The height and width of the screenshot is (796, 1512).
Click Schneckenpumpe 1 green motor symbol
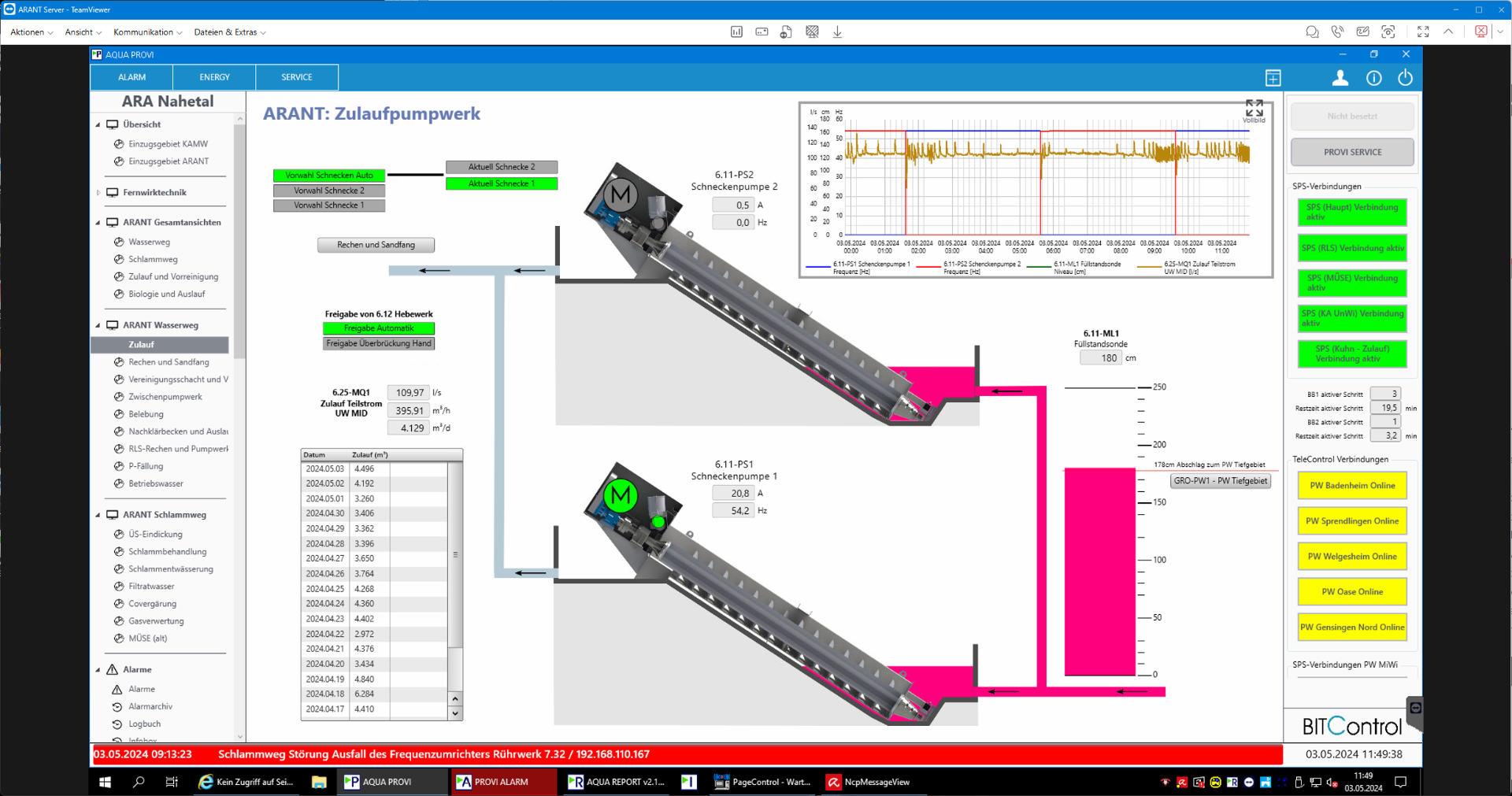pos(621,496)
